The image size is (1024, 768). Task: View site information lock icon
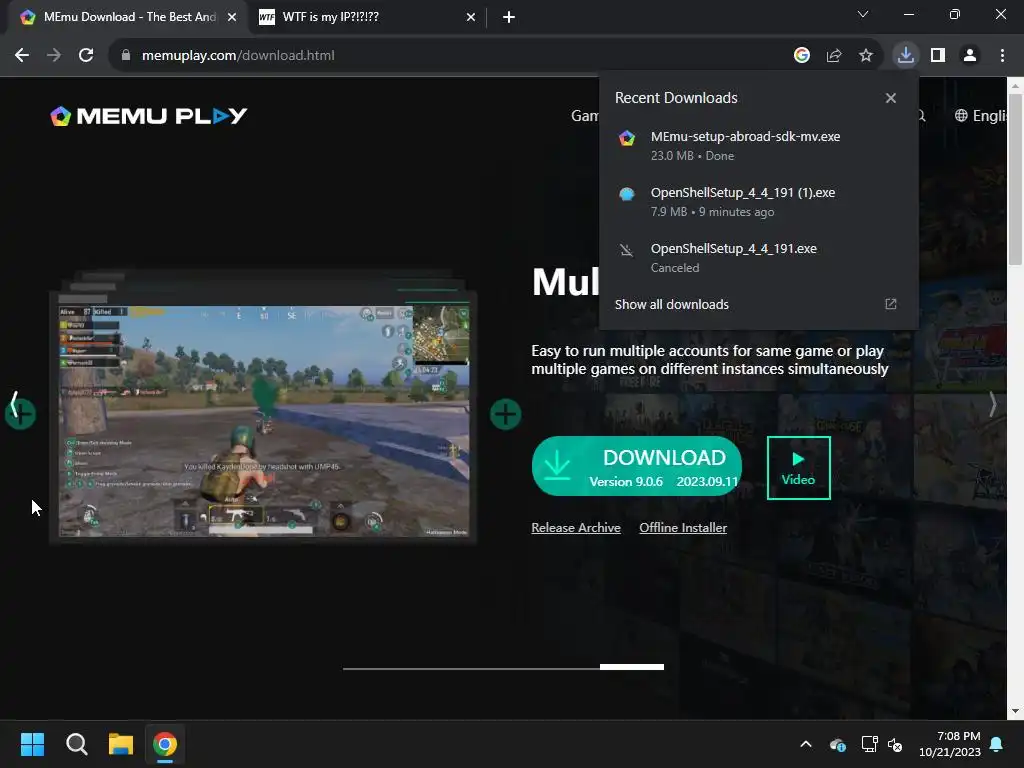126,56
